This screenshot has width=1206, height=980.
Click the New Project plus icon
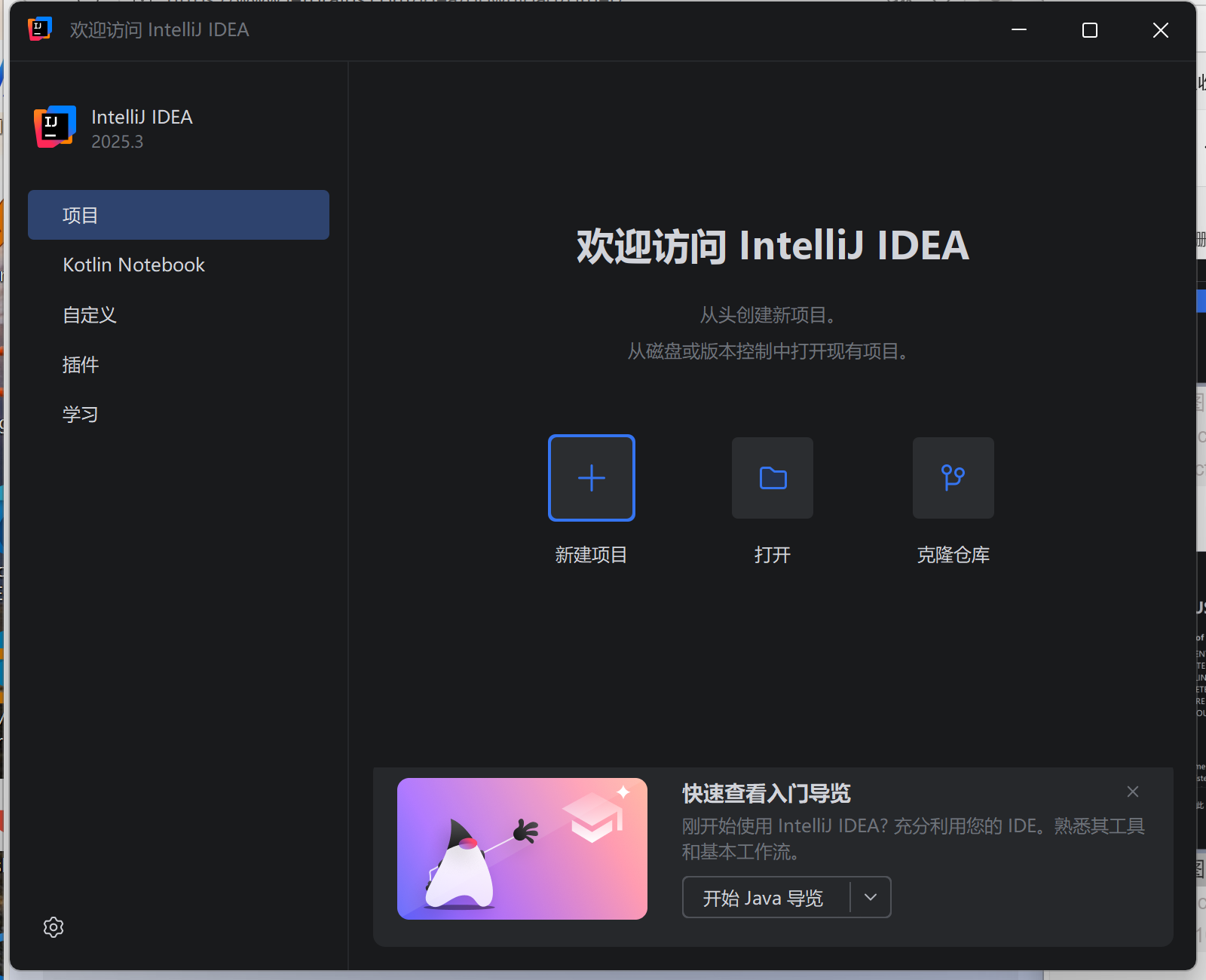point(592,478)
